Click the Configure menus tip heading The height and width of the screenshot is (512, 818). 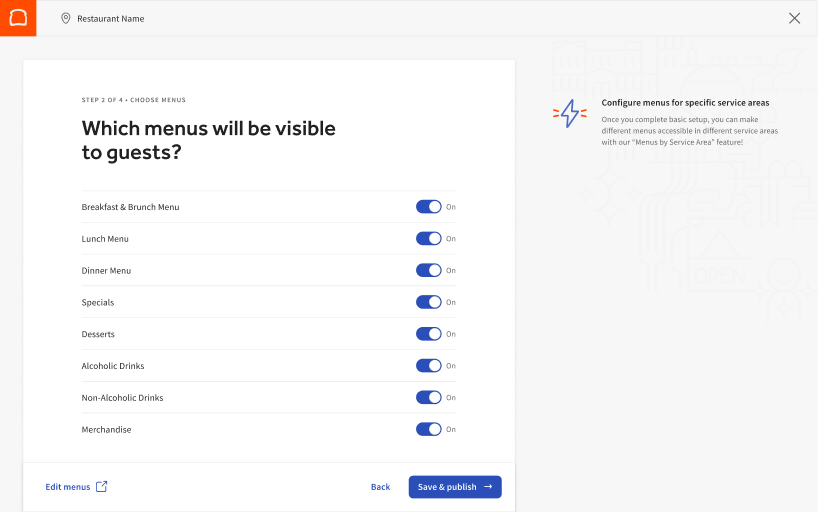click(685, 102)
